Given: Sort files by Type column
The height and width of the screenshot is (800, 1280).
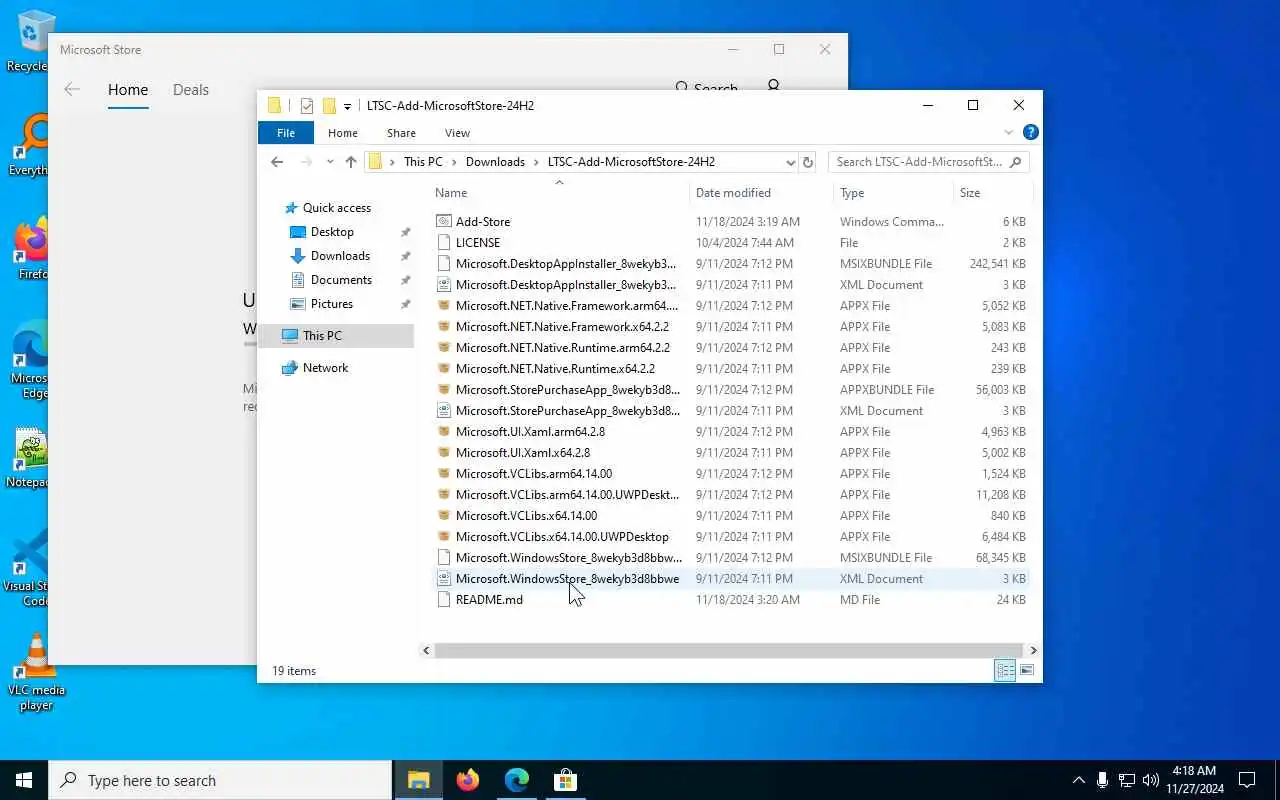Looking at the screenshot, I should tap(852, 193).
